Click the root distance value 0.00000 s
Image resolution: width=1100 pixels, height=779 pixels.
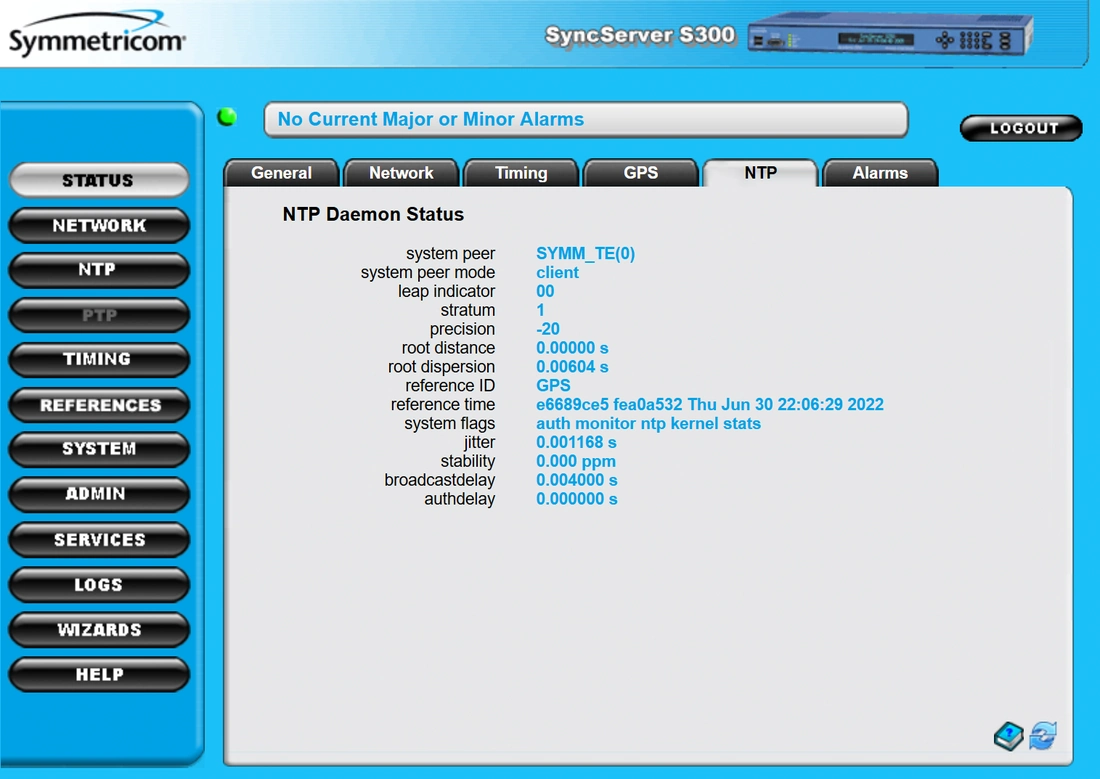572,348
